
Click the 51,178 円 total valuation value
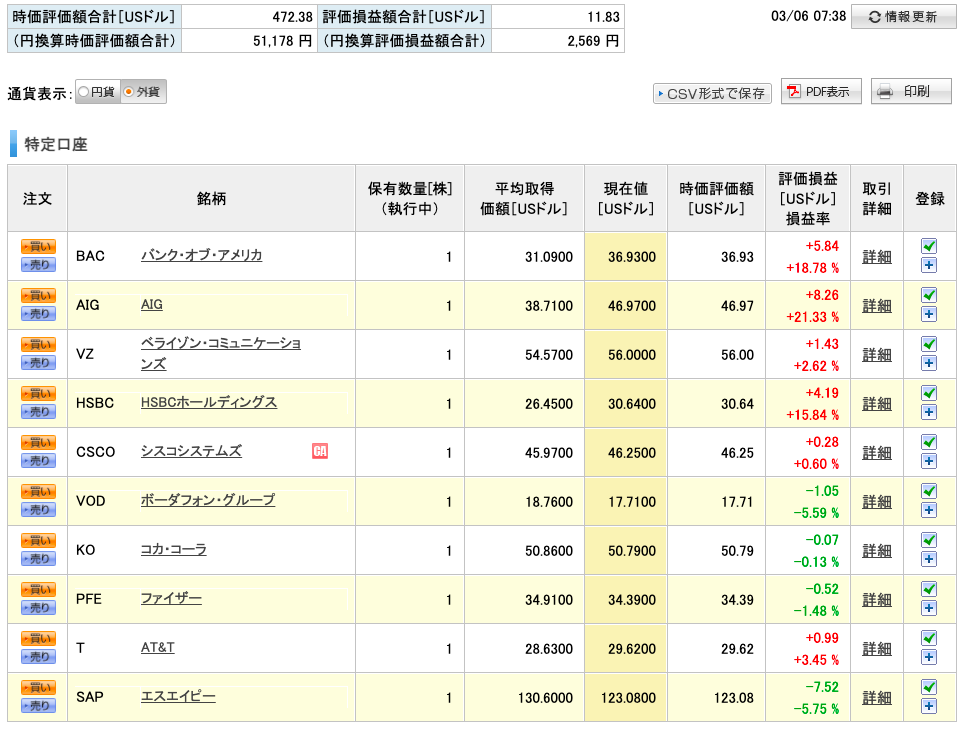tap(282, 41)
